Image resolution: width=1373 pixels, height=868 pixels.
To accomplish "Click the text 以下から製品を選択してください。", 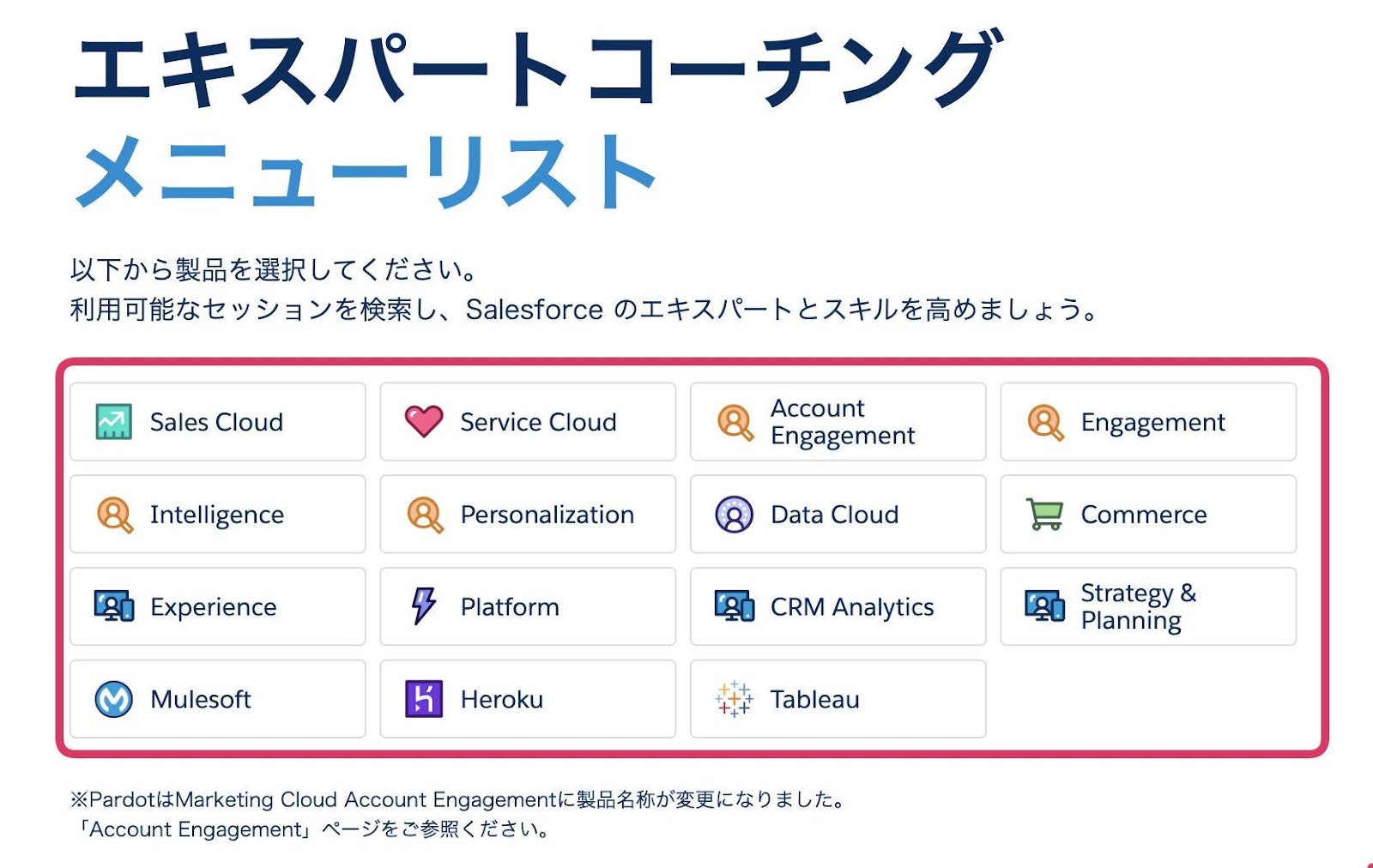I will pyautogui.click(x=274, y=269).
